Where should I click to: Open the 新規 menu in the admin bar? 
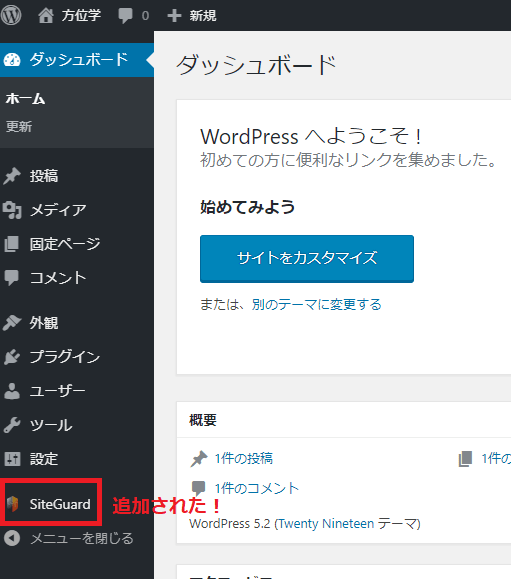point(203,16)
